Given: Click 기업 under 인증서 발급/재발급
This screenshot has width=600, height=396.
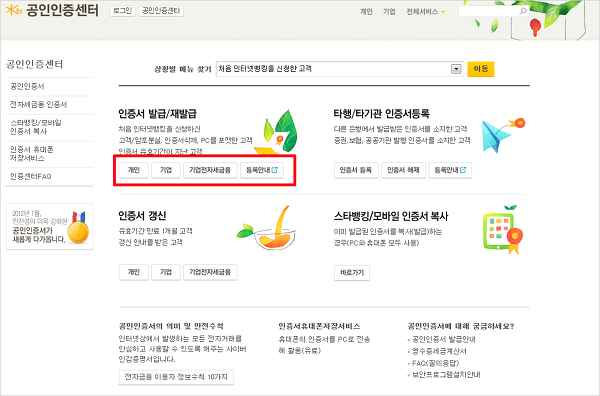Looking at the screenshot, I should (x=166, y=170).
